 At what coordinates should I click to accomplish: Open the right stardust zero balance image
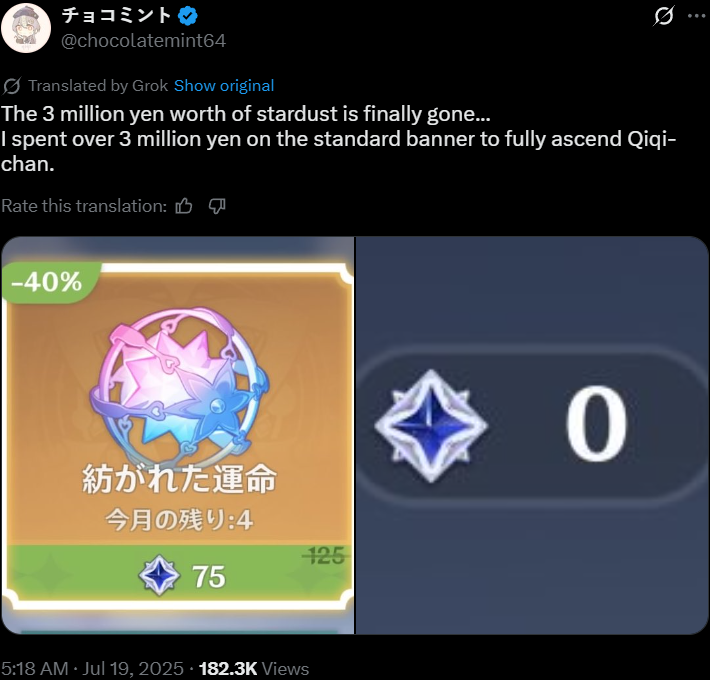coord(532,435)
